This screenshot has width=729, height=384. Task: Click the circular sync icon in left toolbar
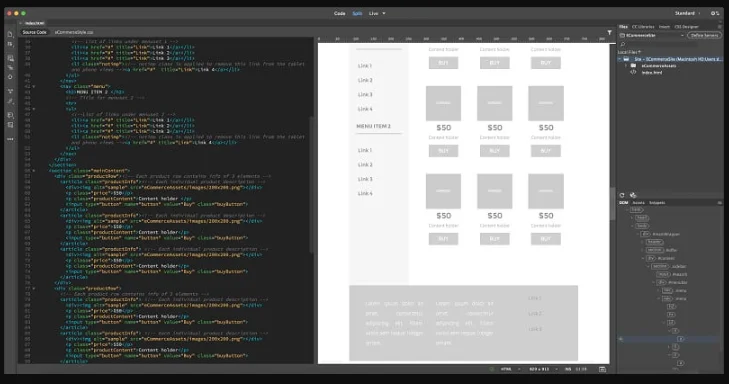coord(10,77)
